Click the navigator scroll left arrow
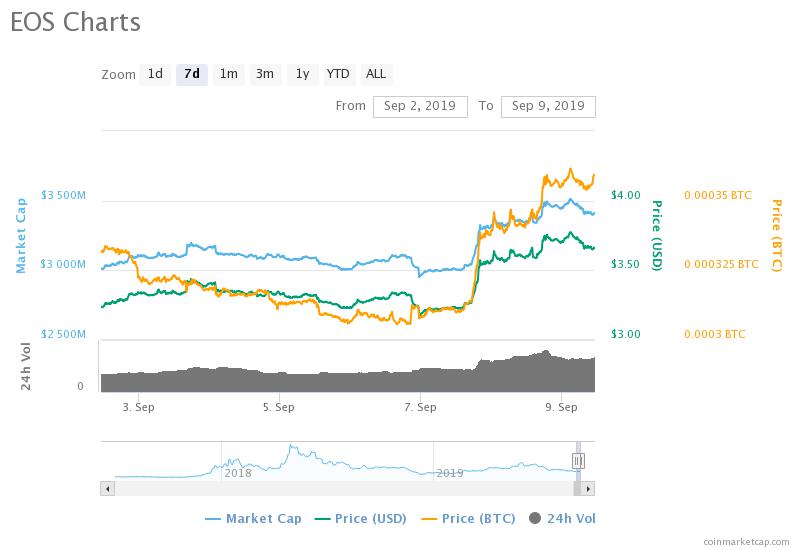Image resolution: width=800 pixels, height=550 pixels. [x=107, y=489]
